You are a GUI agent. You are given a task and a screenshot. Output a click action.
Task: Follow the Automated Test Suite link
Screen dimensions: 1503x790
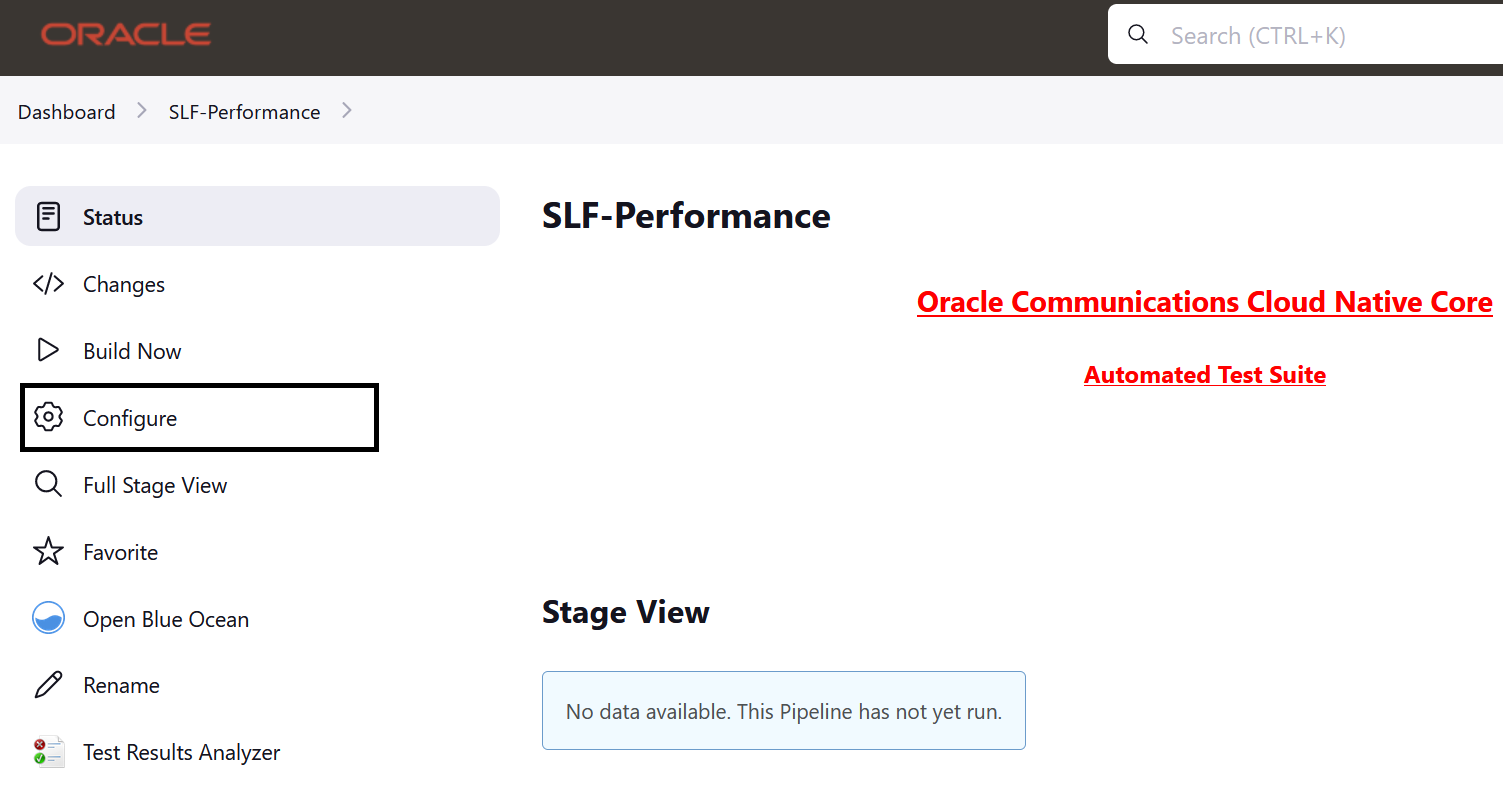1204,374
